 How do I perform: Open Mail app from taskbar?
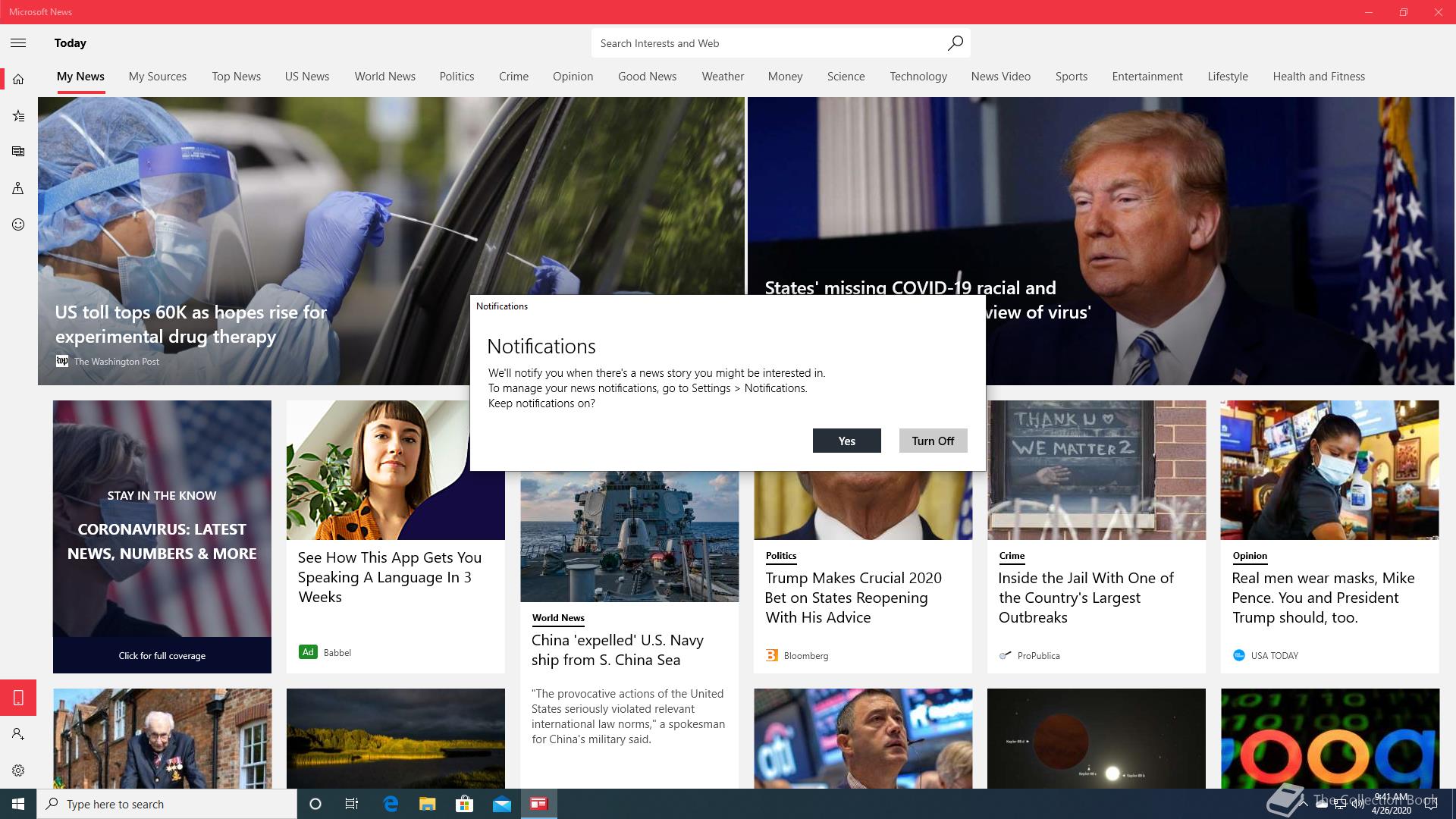point(502,804)
